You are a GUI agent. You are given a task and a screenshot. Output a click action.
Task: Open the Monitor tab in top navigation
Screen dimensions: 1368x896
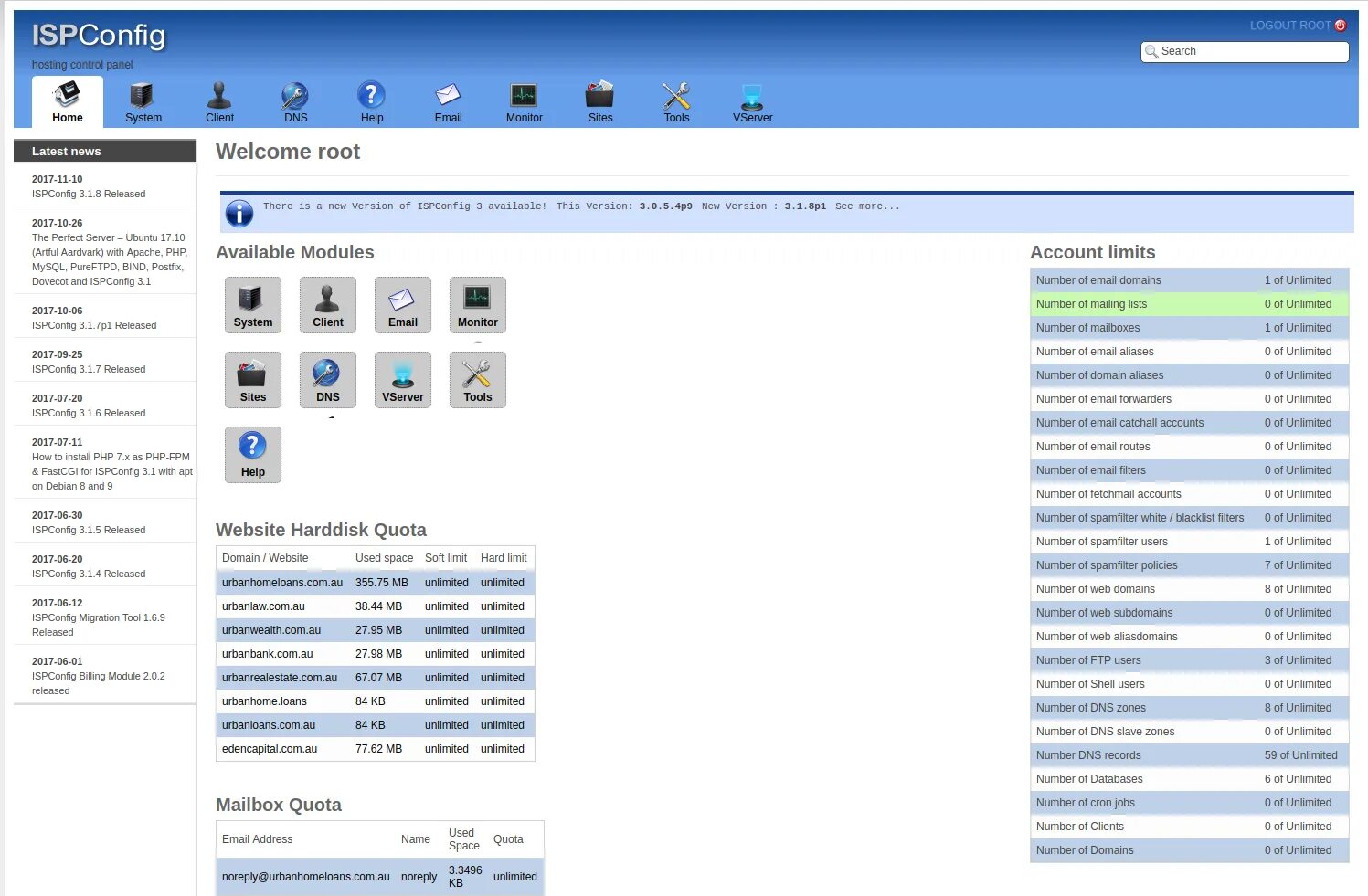[x=524, y=102]
